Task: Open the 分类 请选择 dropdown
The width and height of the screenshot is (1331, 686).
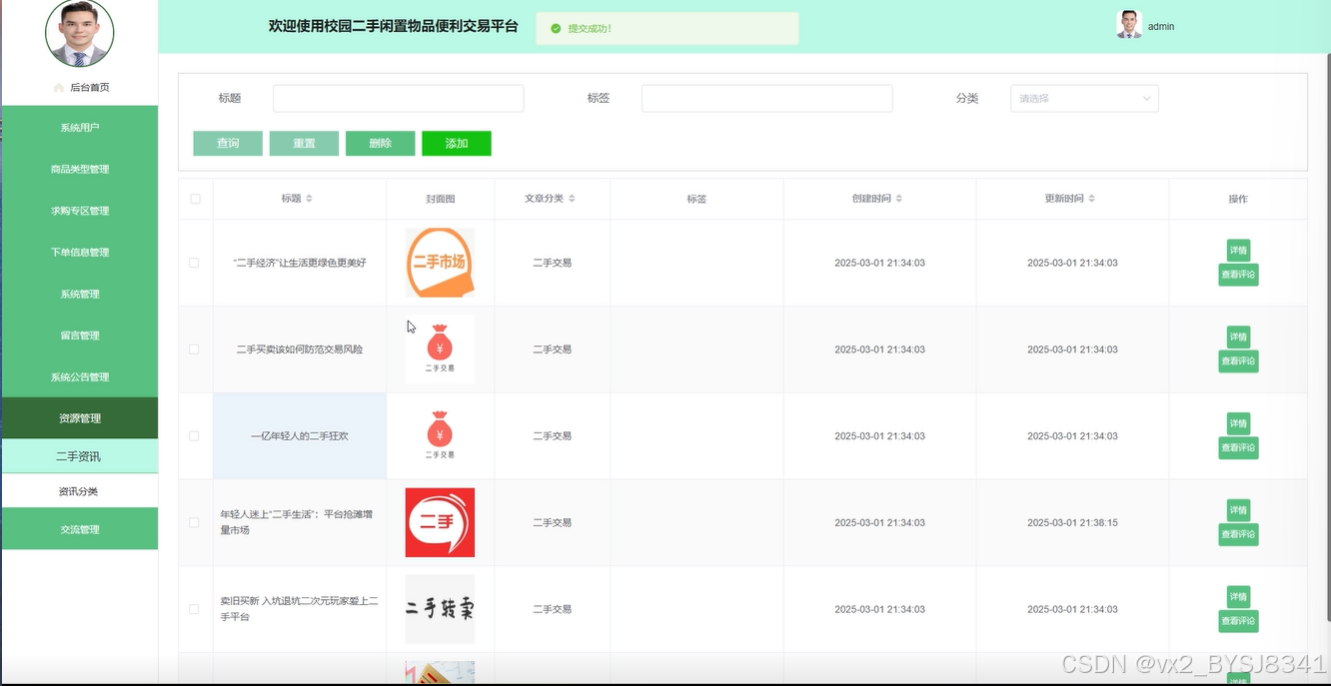Action: click(1084, 98)
